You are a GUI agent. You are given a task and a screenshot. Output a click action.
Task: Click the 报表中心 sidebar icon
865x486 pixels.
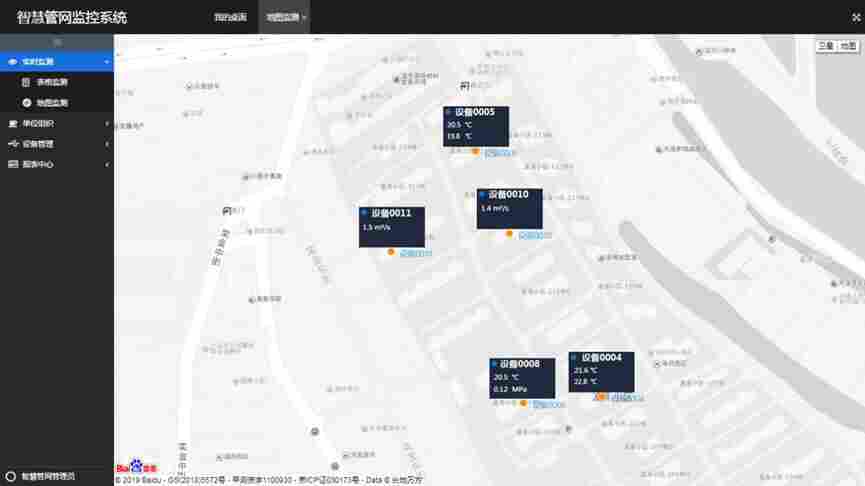13,163
